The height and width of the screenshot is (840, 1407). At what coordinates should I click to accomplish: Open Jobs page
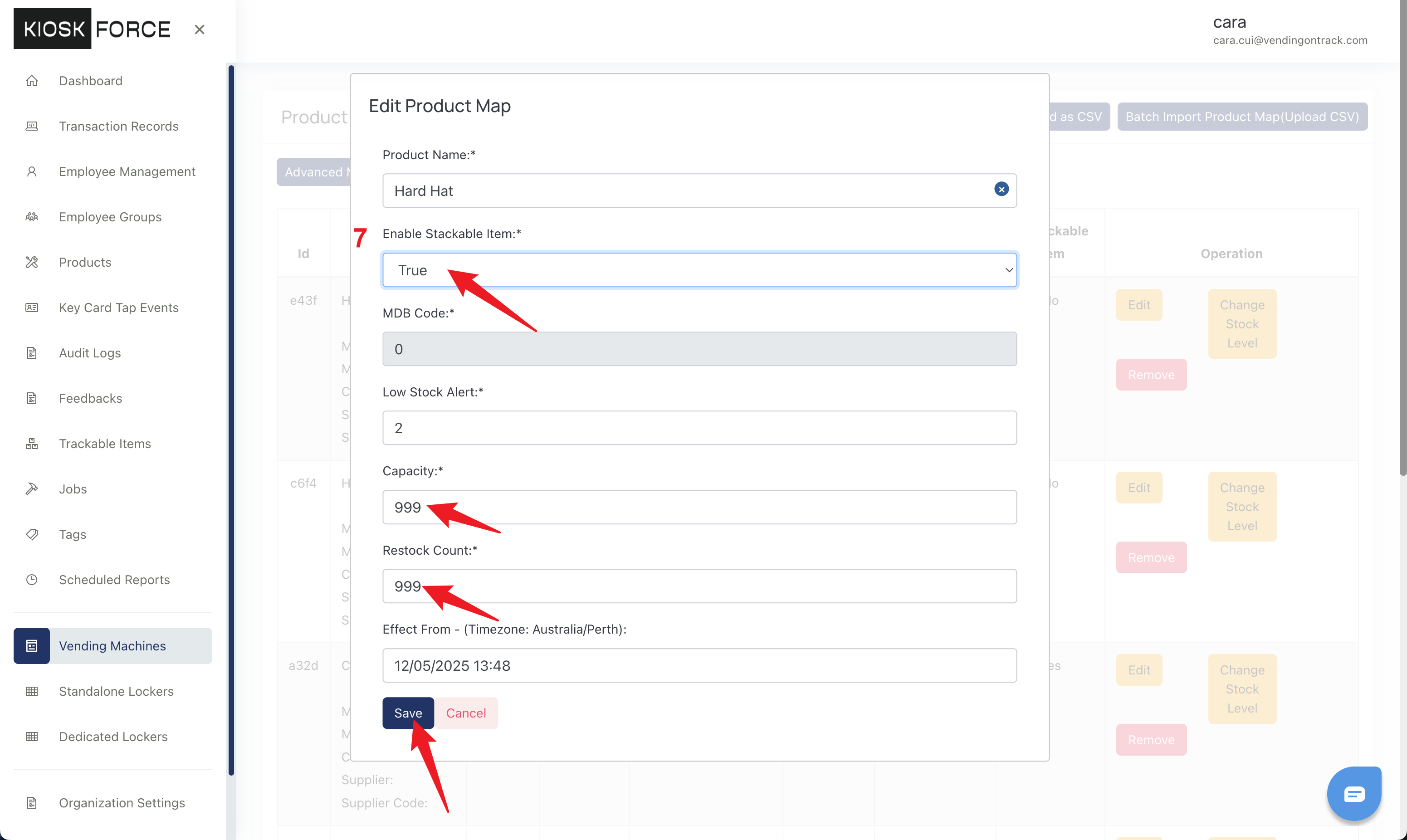tap(73, 489)
